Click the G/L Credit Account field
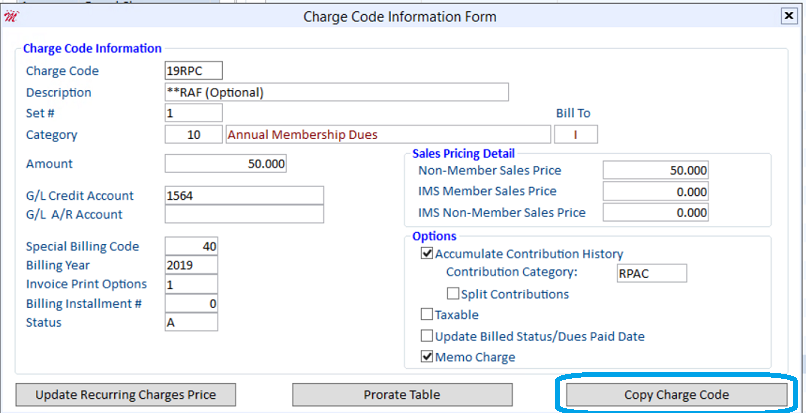Screen dimensions: 806x413 click(x=244, y=195)
